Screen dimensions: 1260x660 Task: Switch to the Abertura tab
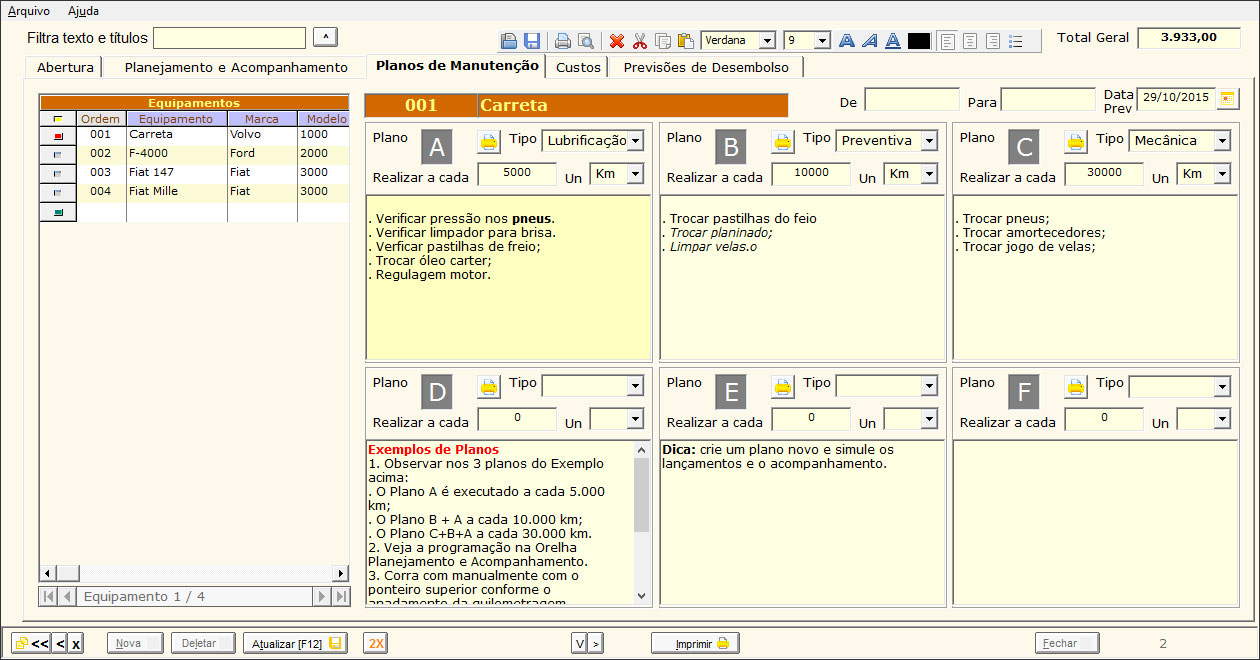(x=65, y=68)
